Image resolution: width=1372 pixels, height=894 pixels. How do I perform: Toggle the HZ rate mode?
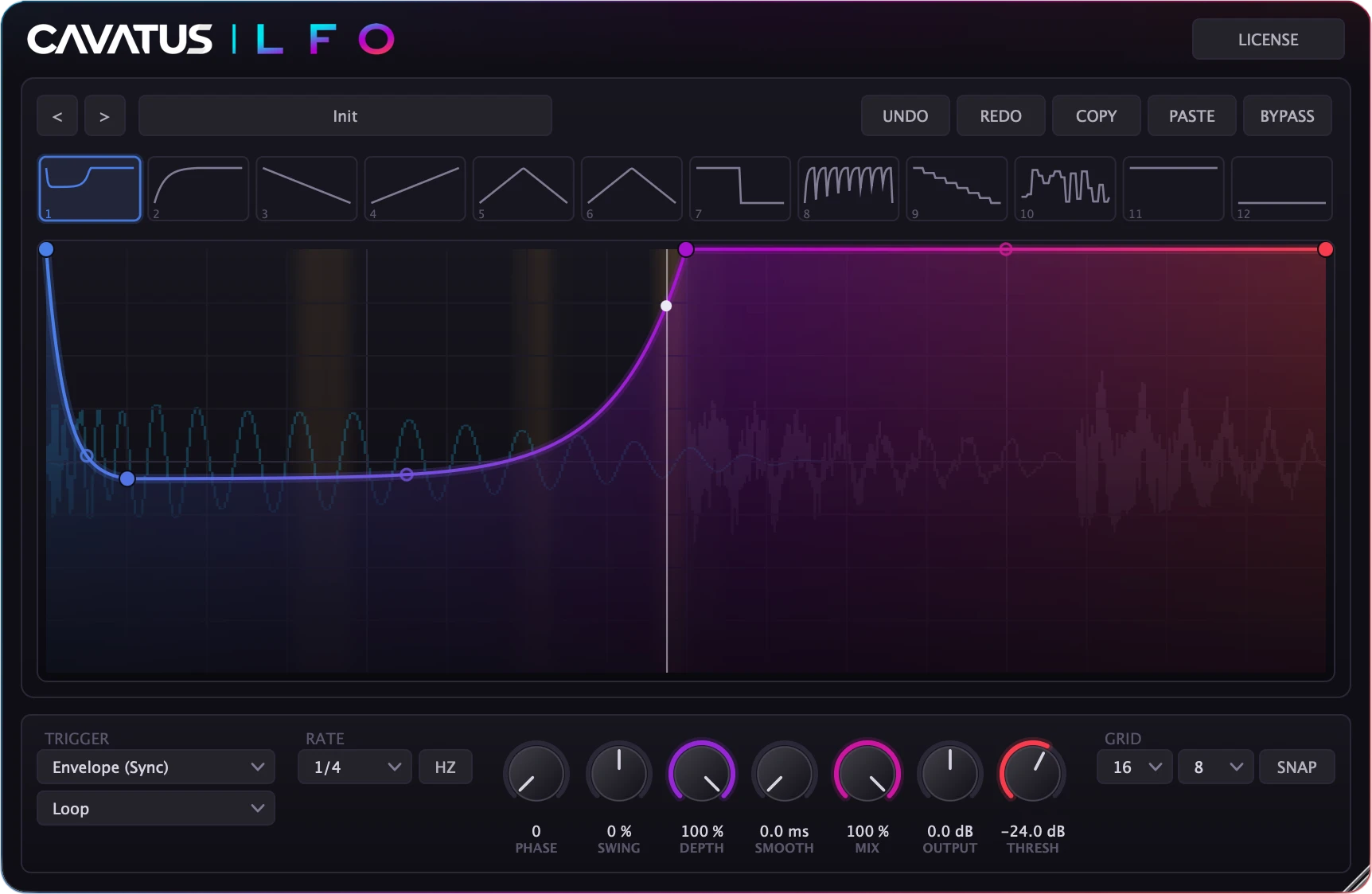click(x=445, y=767)
